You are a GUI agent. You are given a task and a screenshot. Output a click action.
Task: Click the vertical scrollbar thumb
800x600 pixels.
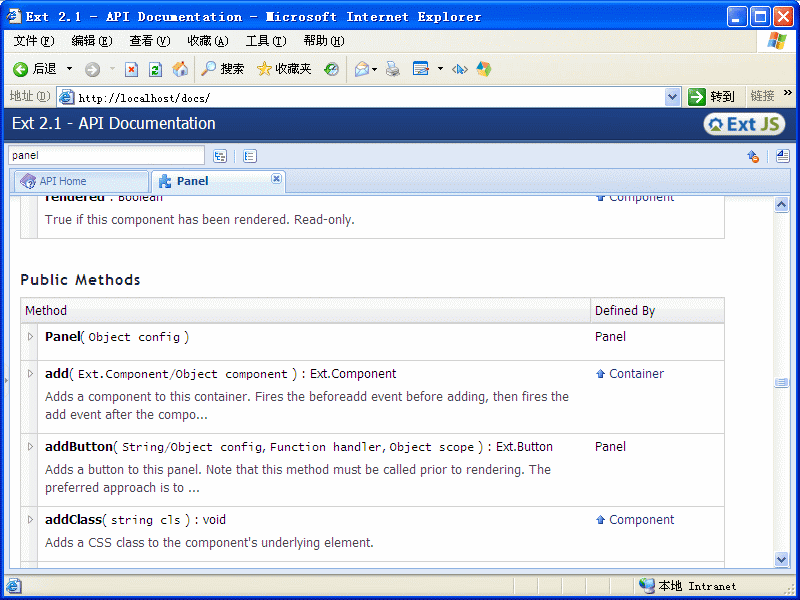(x=782, y=383)
